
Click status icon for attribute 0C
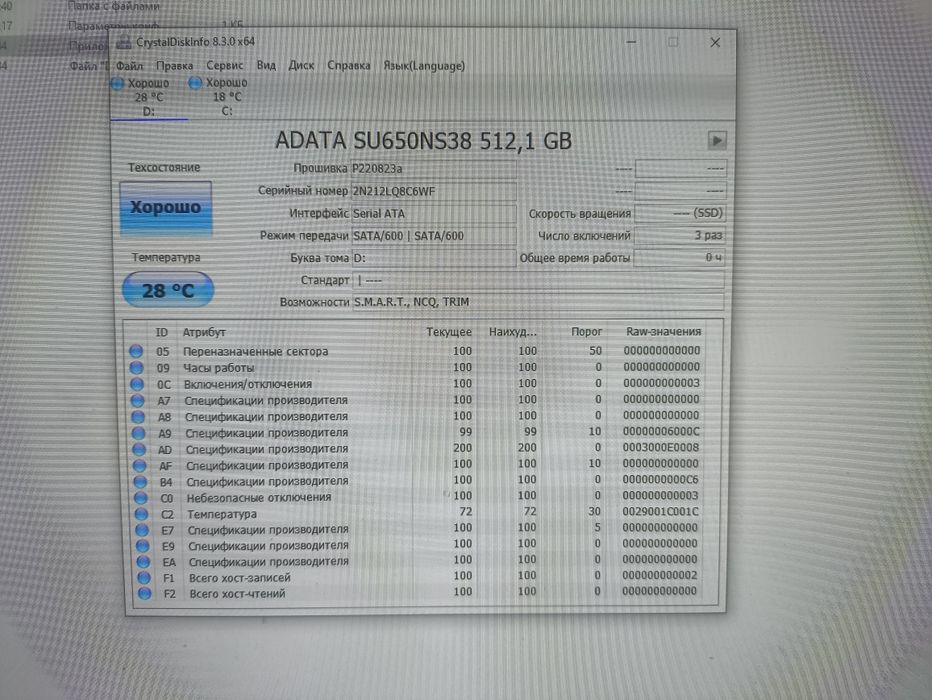point(137,384)
